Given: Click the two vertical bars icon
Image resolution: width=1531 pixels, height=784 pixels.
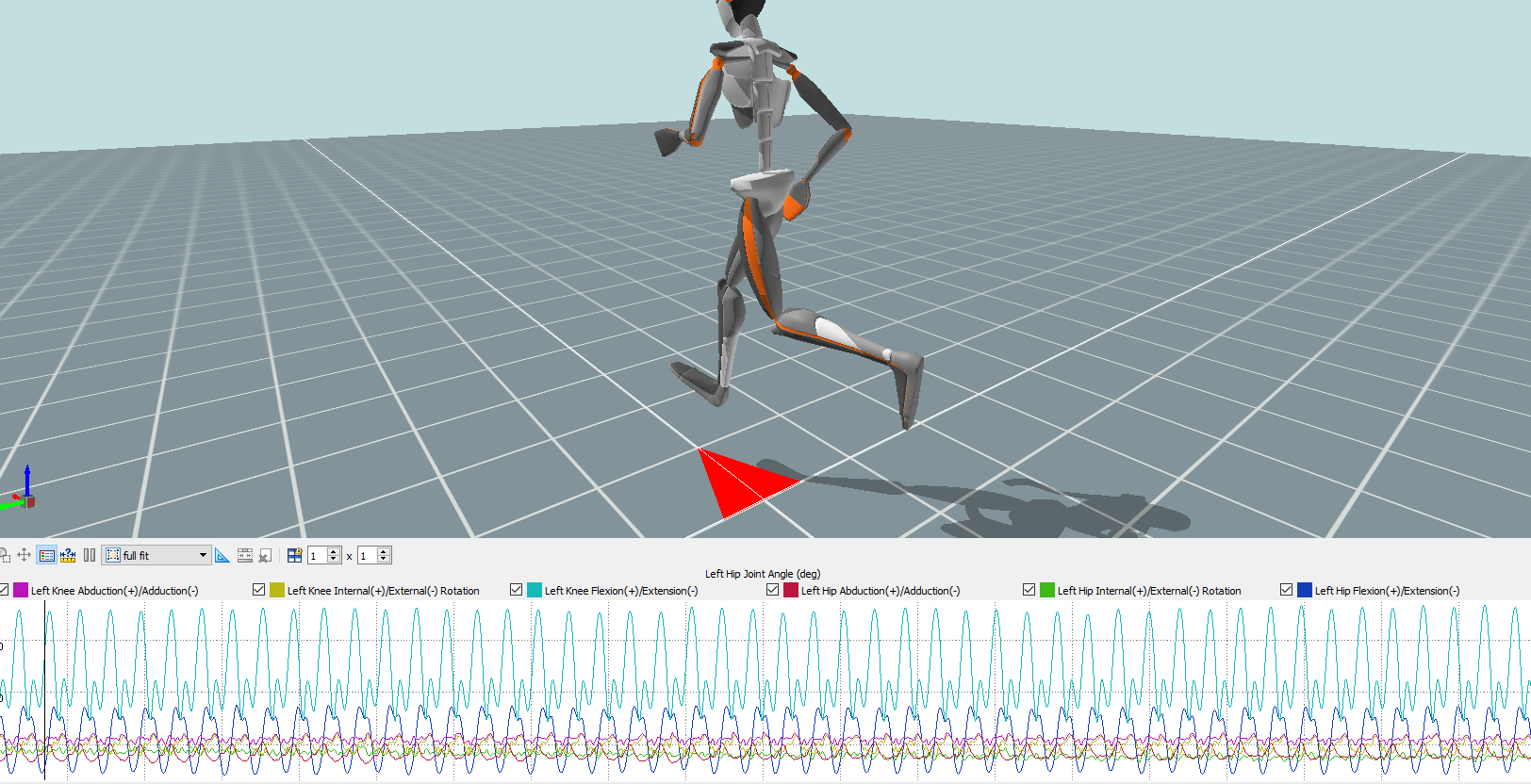Looking at the screenshot, I should click(x=90, y=555).
